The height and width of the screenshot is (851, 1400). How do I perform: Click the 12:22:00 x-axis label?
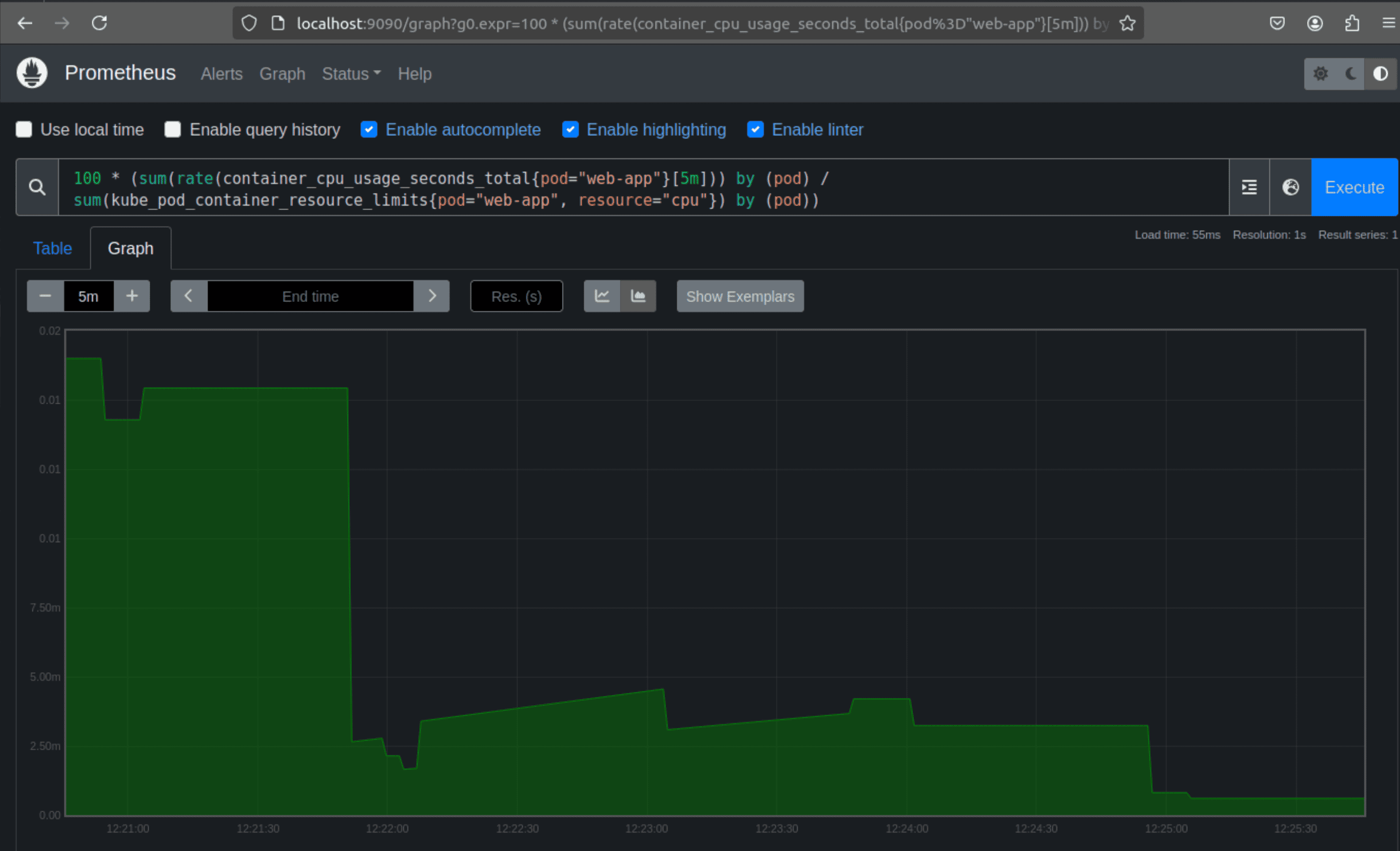click(387, 828)
